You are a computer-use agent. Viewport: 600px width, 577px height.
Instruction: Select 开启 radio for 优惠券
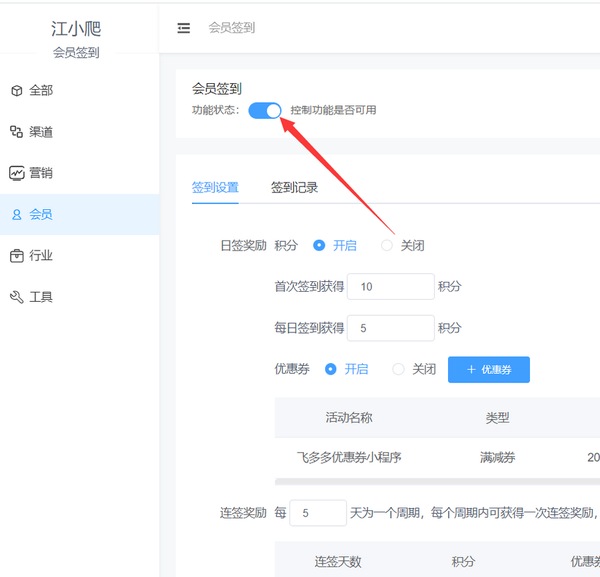(331, 369)
